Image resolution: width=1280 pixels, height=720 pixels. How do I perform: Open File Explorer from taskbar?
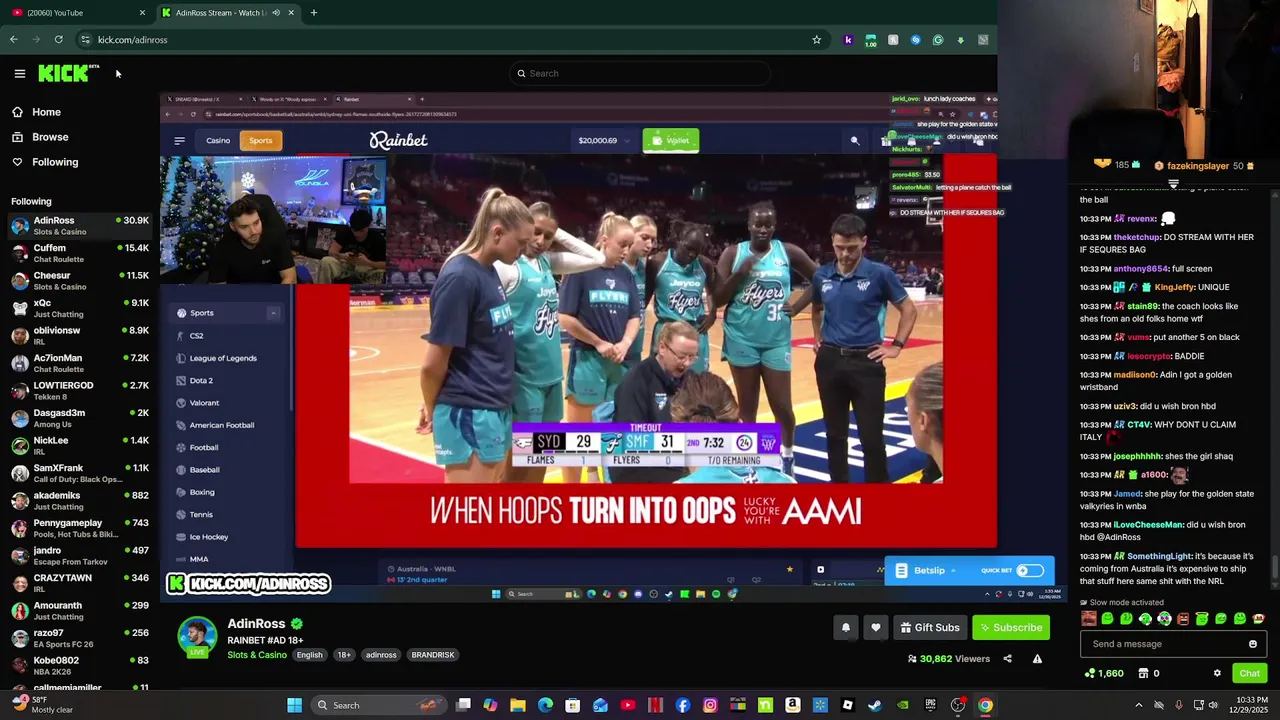tap(518, 705)
